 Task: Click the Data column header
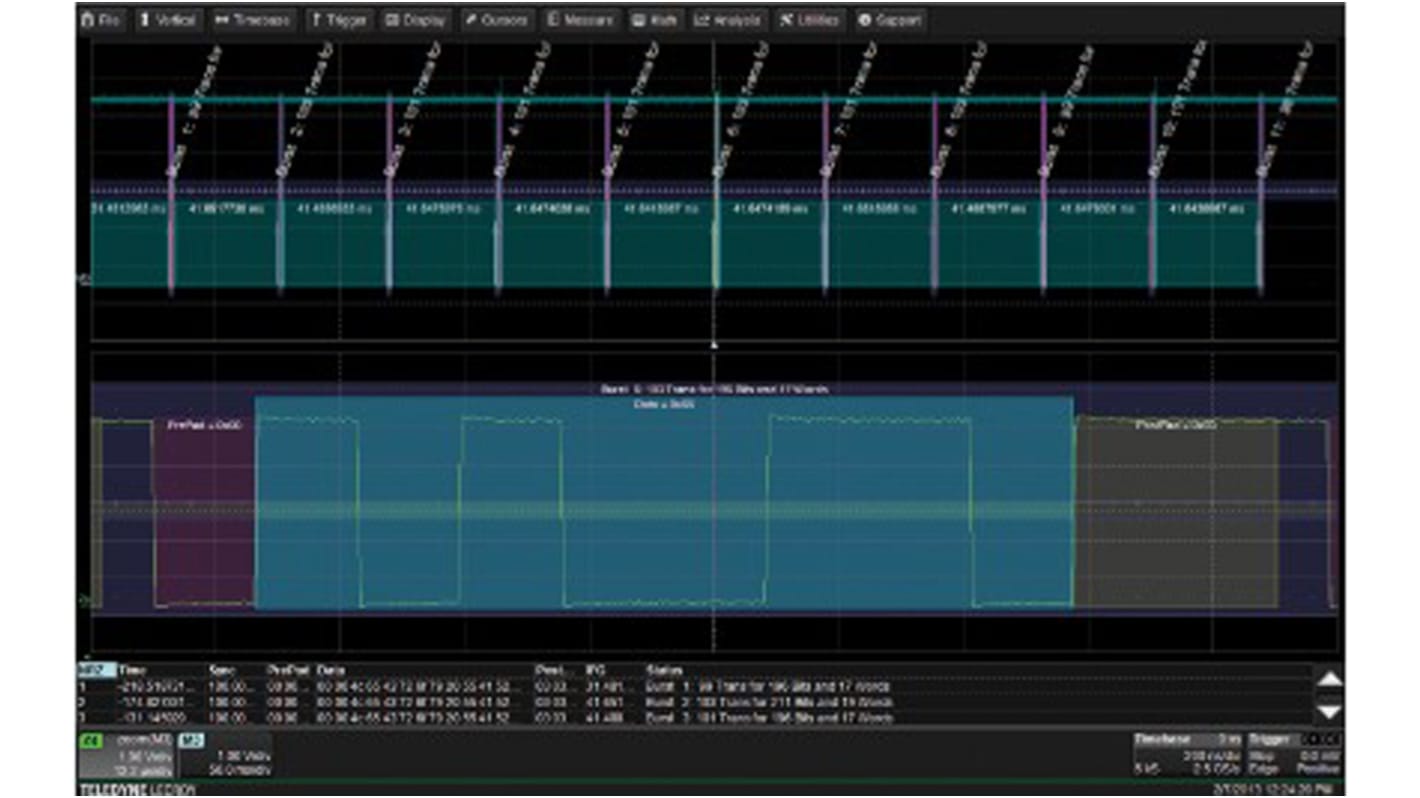point(330,670)
